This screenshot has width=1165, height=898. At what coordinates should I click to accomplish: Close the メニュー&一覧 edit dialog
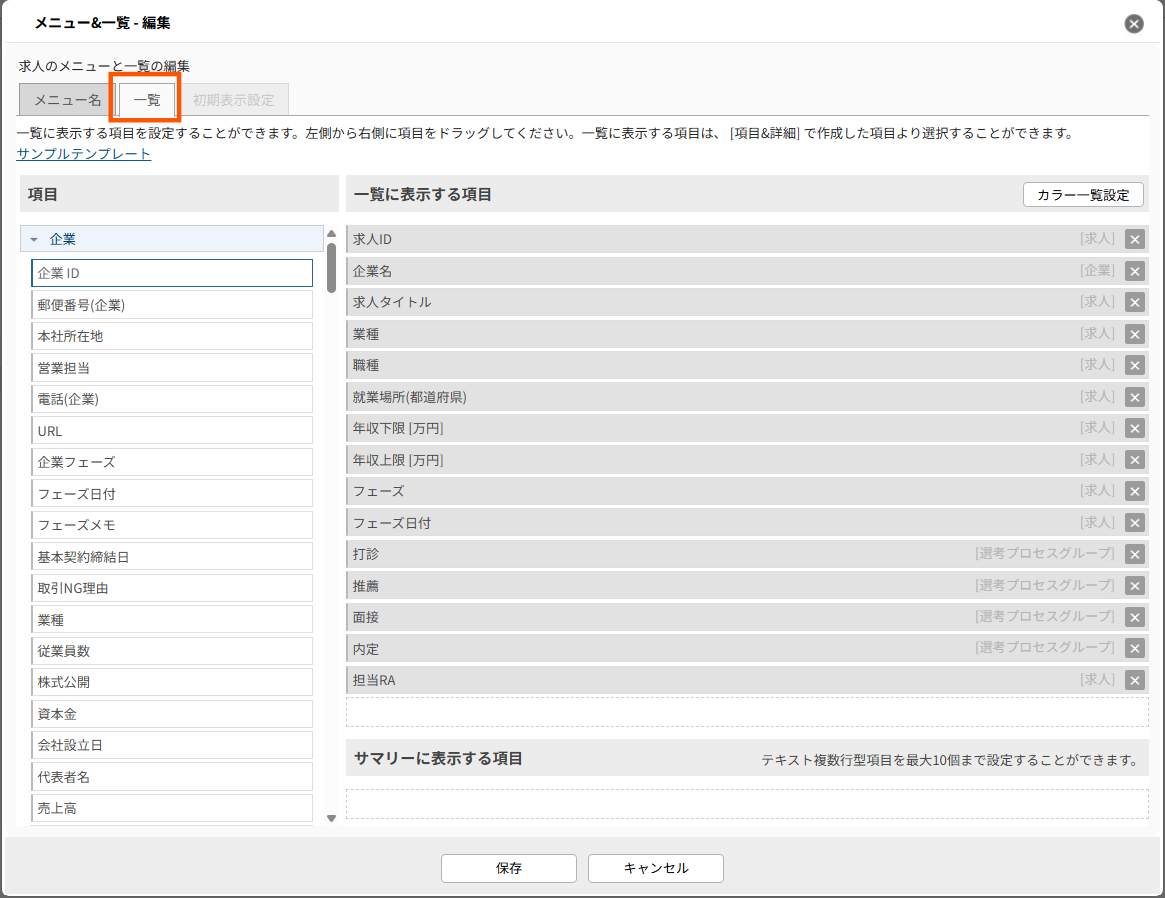coord(1134,24)
